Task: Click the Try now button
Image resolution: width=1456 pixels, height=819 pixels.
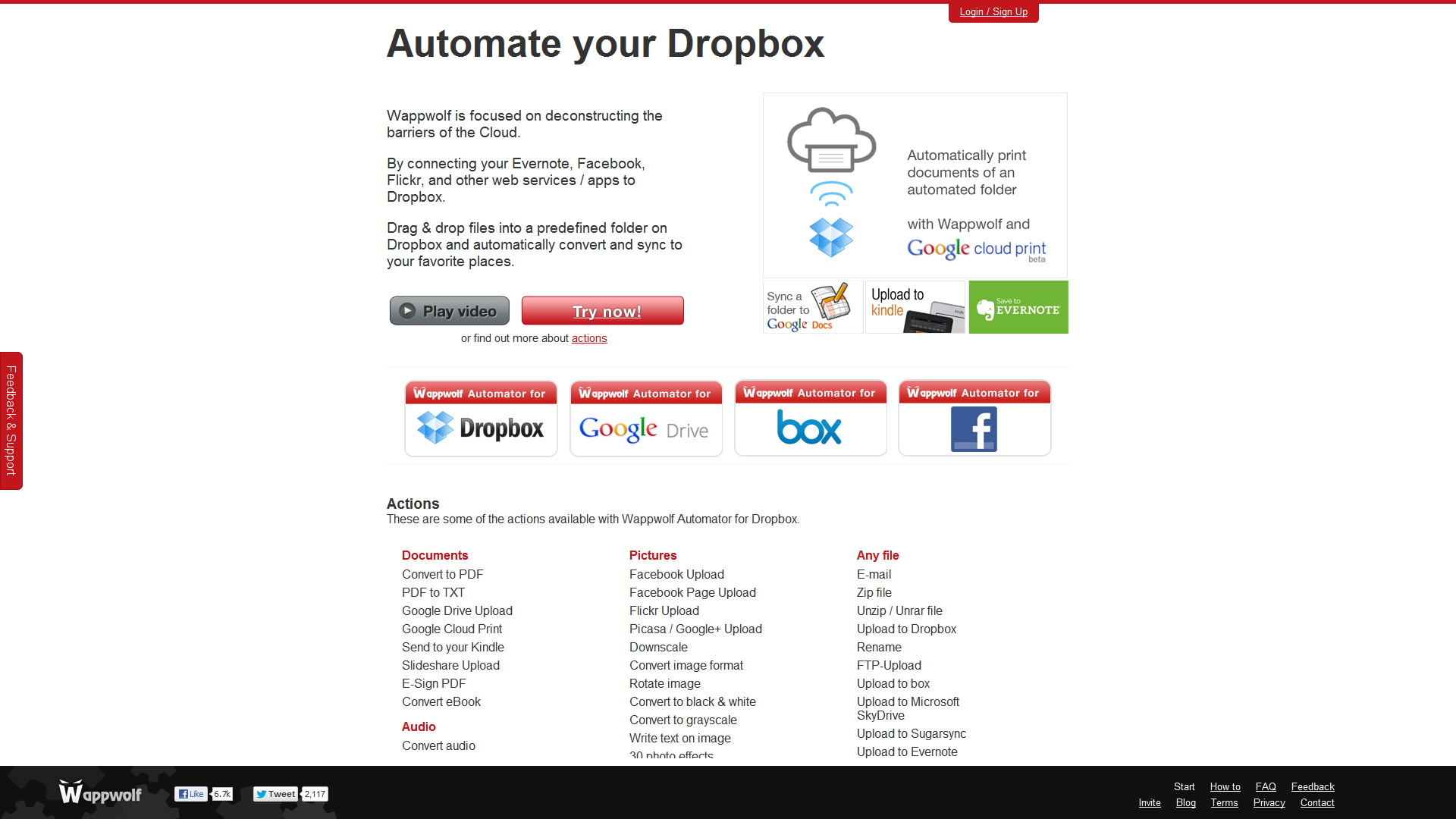Action: tap(605, 311)
